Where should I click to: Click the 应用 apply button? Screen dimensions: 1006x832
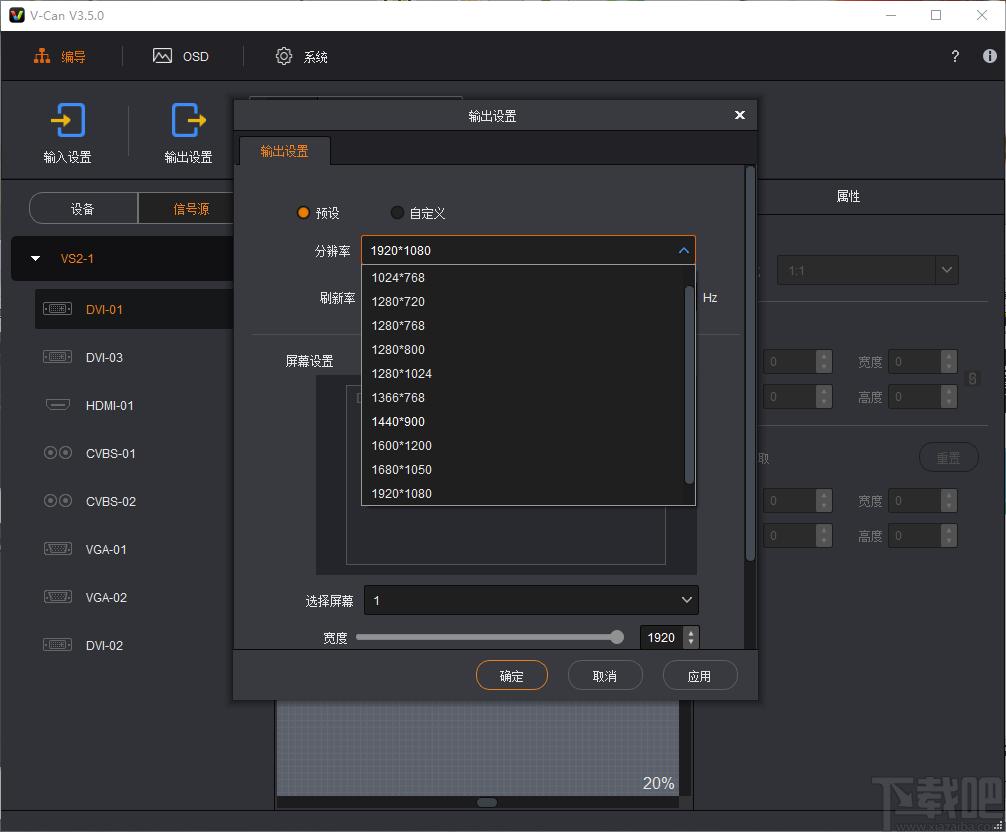[699, 675]
